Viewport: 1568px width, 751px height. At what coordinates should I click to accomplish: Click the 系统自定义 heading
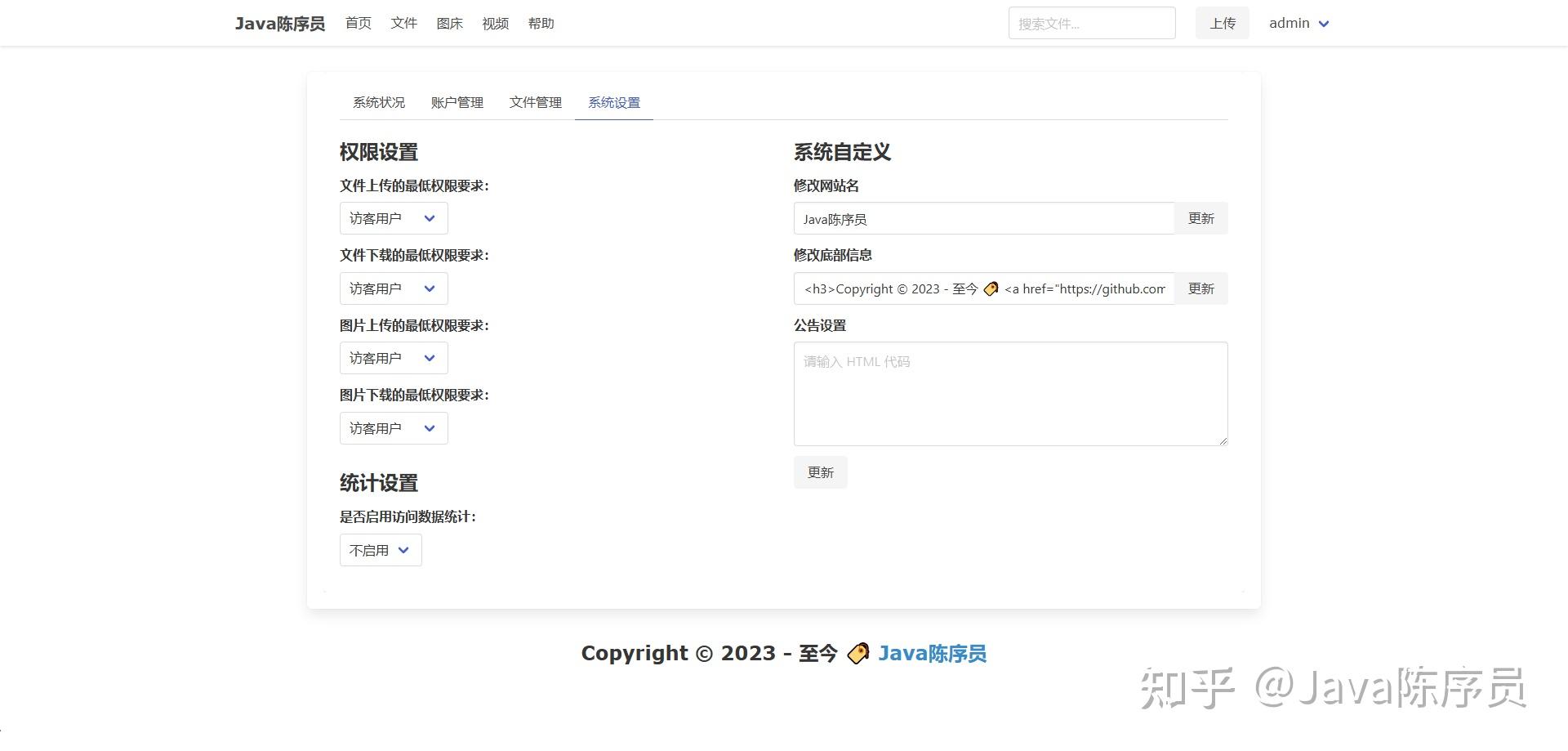pos(842,152)
